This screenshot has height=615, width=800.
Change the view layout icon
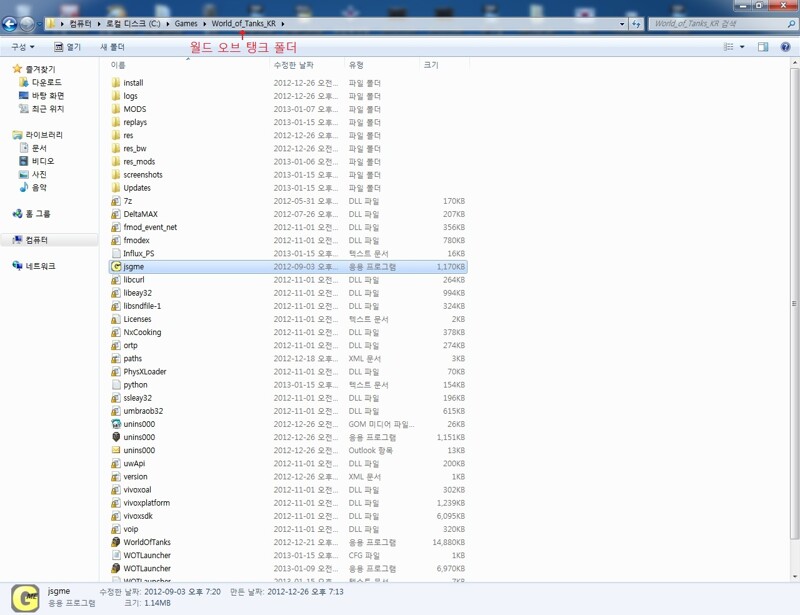tap(729, 47)
